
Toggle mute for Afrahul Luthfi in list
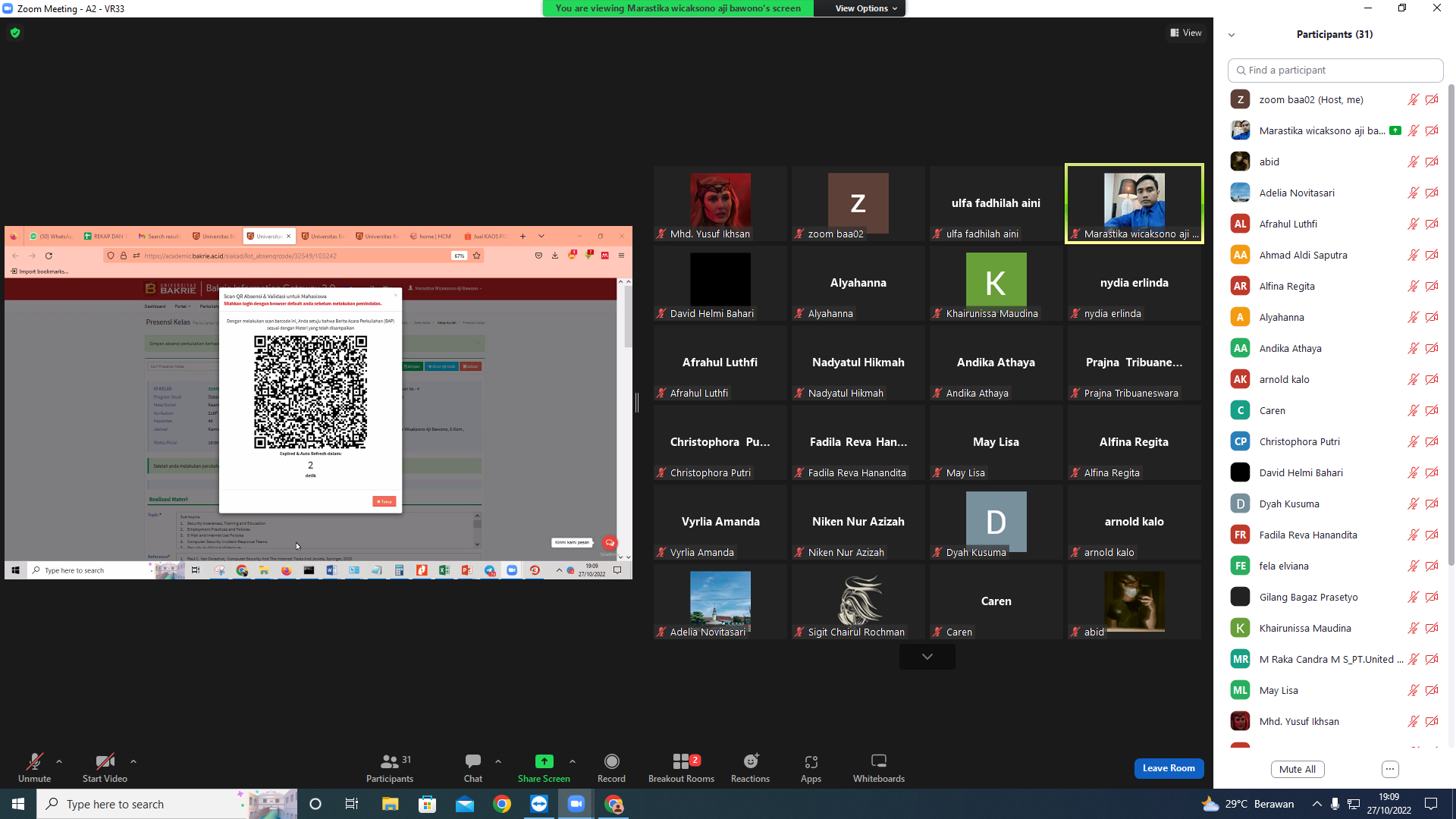point(1414,224)
